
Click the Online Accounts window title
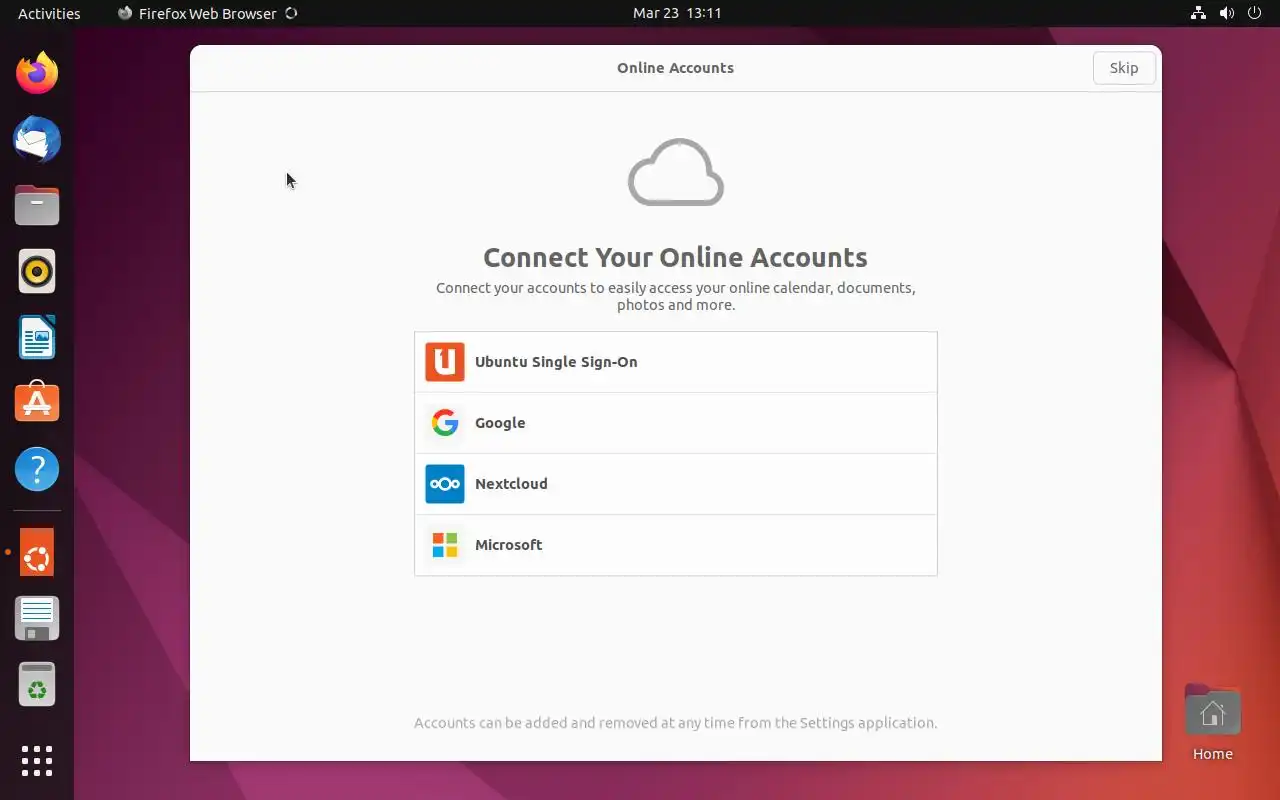[x=675, y=68]
